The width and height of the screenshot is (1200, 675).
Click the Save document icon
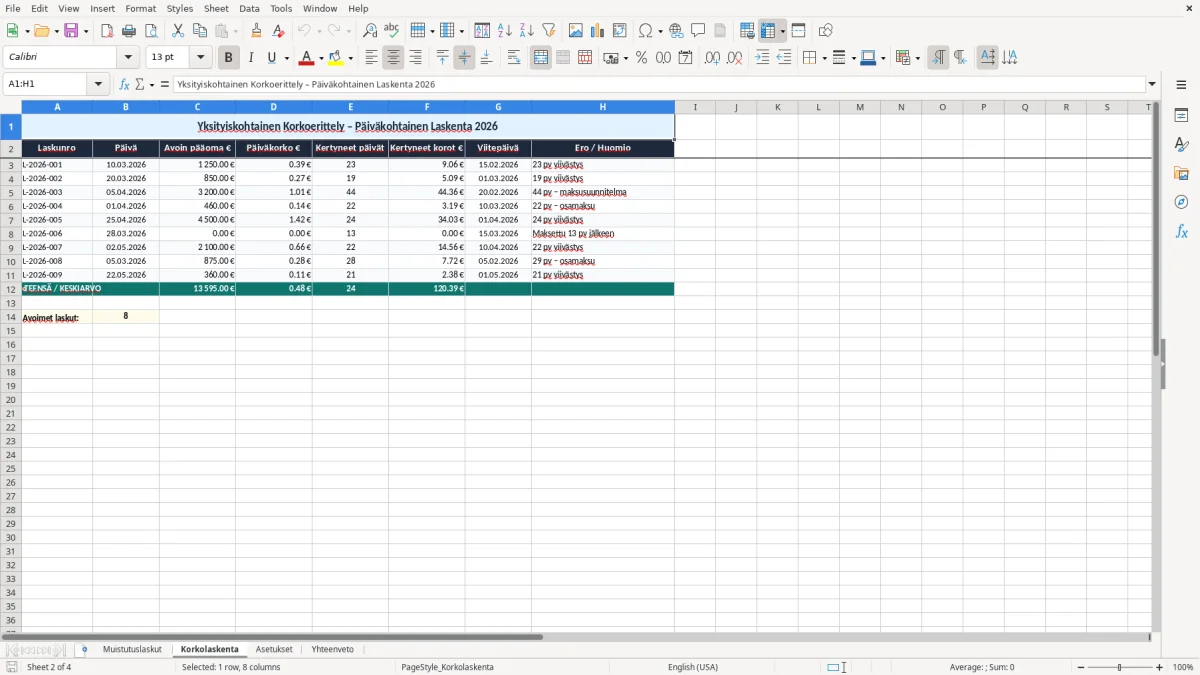[x=71, y=31]
